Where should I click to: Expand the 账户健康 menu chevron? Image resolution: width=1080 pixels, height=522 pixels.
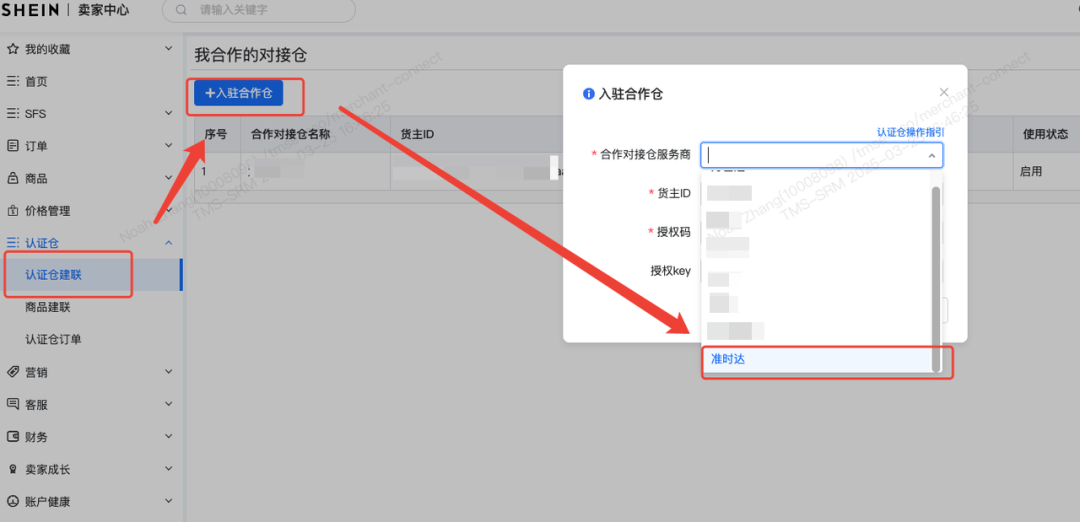coord(169,502)
